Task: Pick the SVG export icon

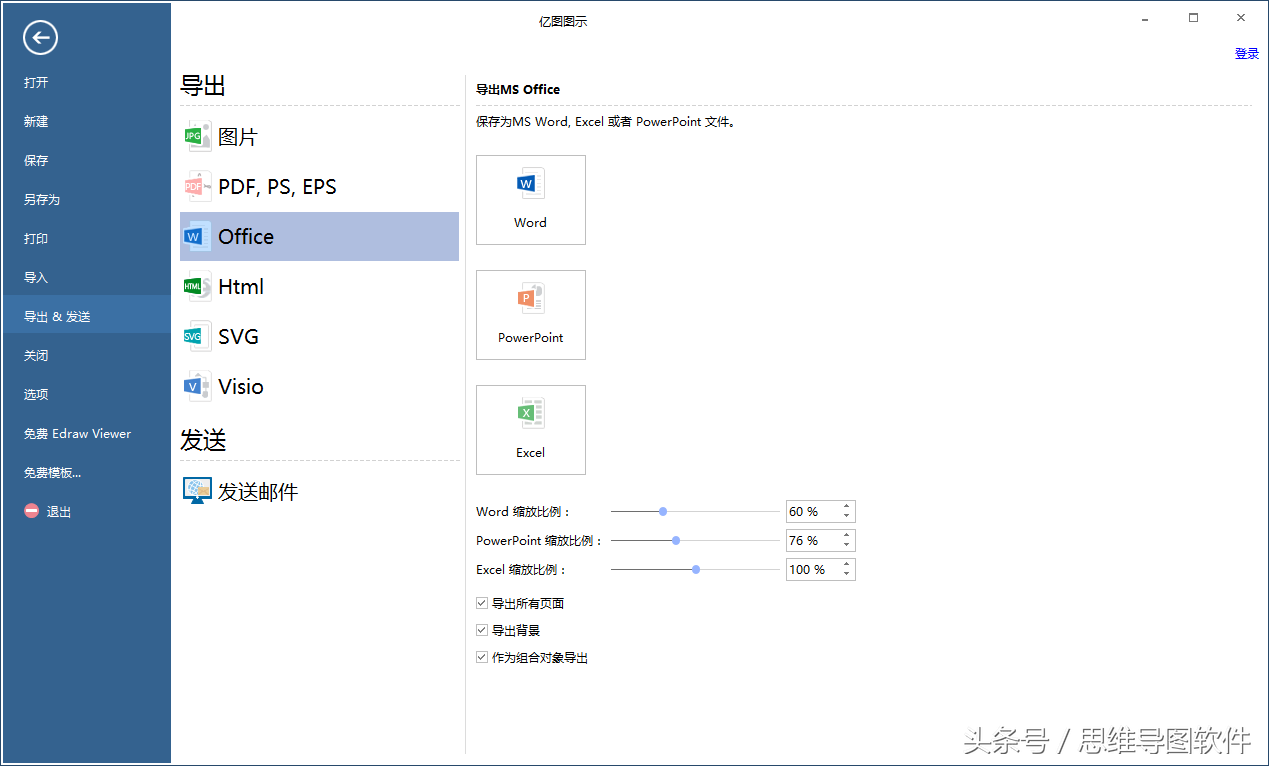Action: (197, 337)
